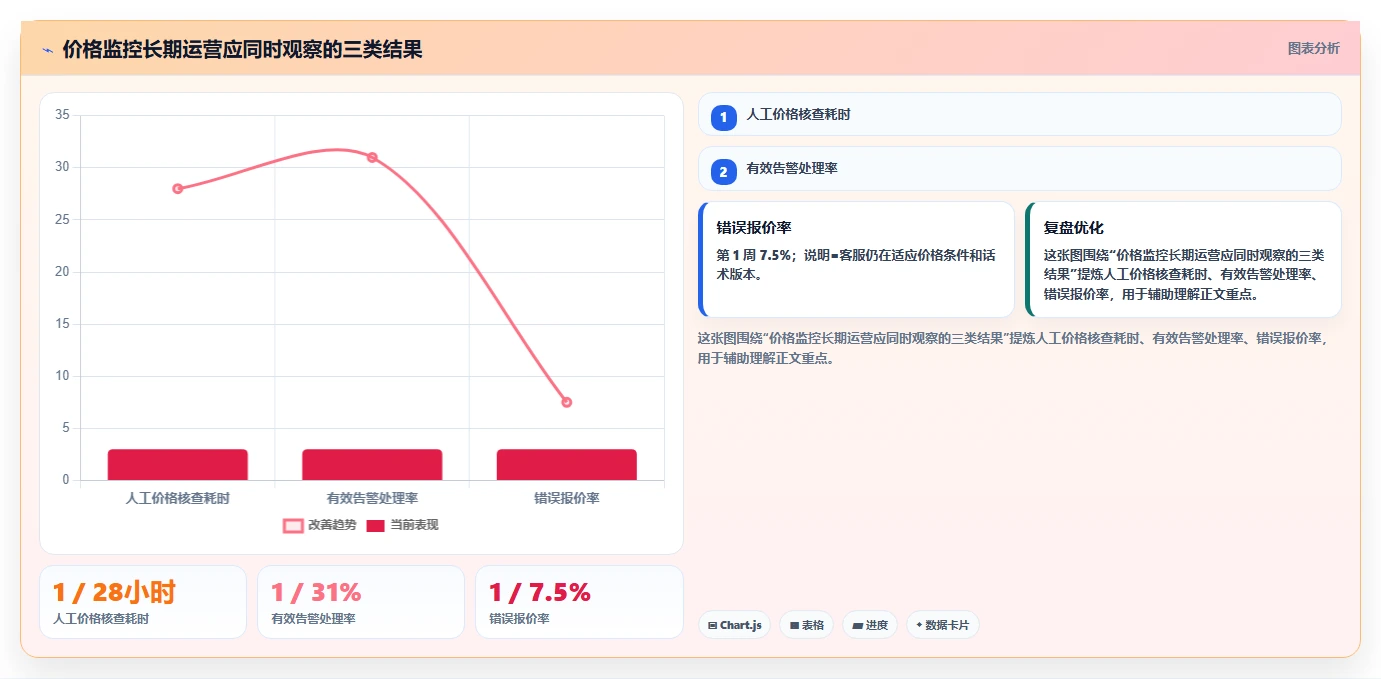Select the Chart.js tag chip
Viewport: 1381px width, 679px height.
tap(734, 625)
